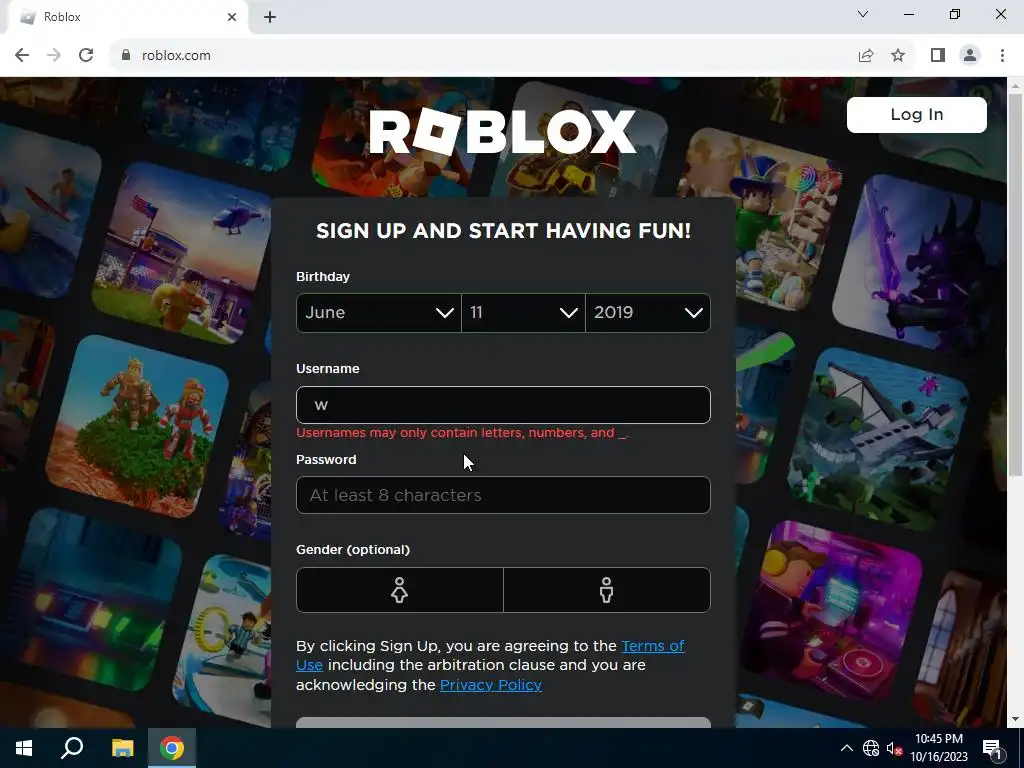Close the Roblox tab
The height and width of the screenshot is (768, 1024).
coord(232,17)
